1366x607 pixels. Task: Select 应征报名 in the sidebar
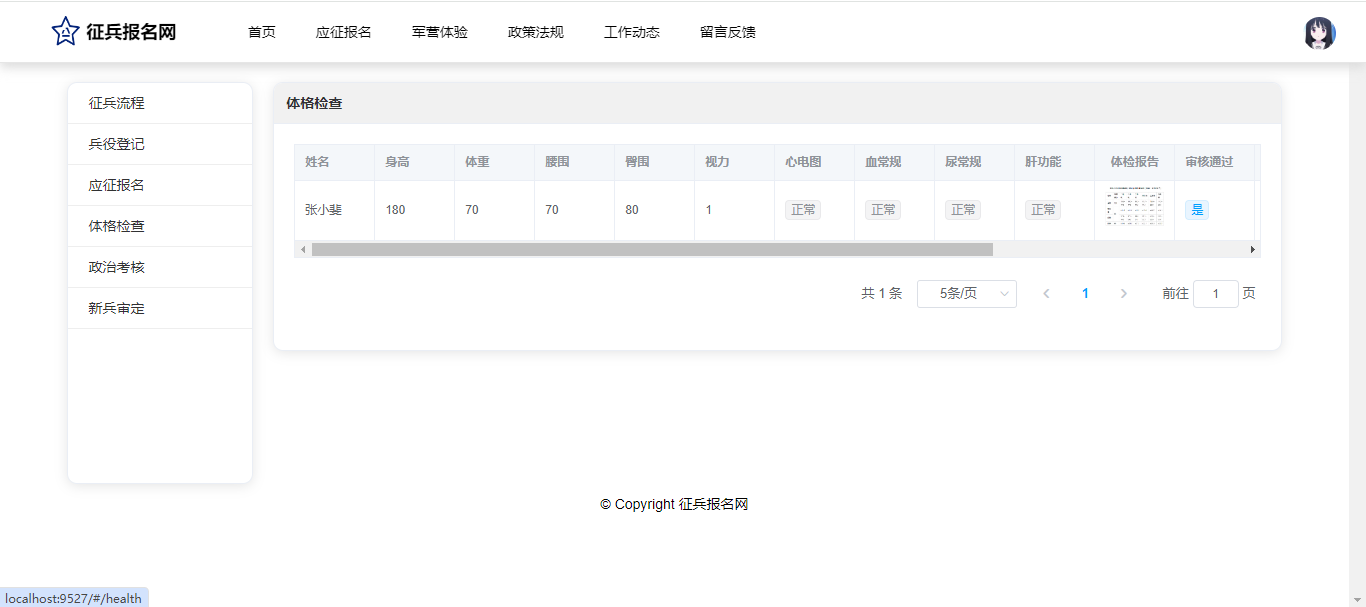click(x=160, y=185)
